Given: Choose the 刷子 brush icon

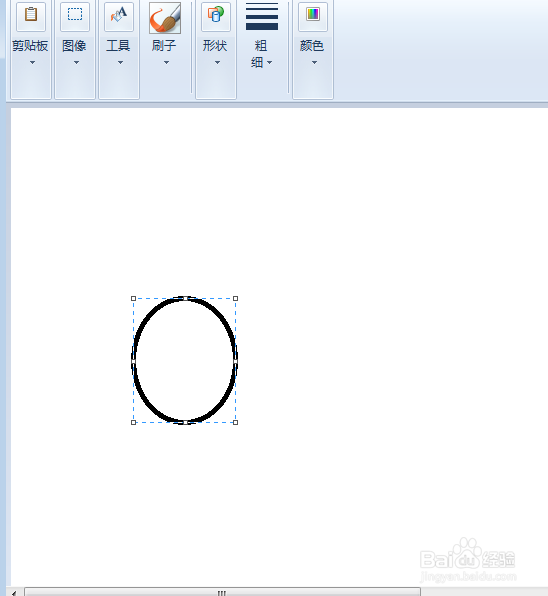Looking at the screenshot, I should coord(165,18).
